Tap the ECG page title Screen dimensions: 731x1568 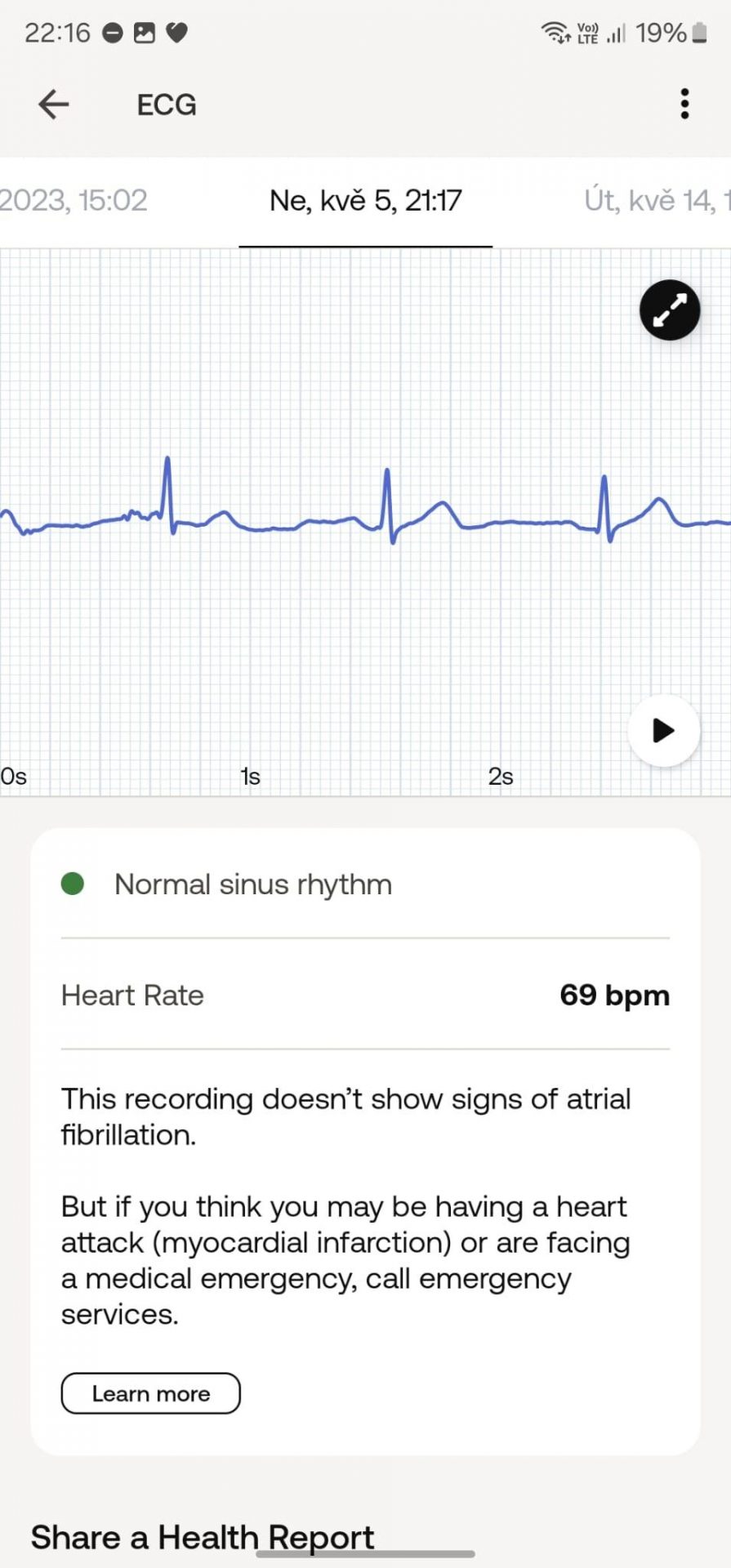[167, 105]
